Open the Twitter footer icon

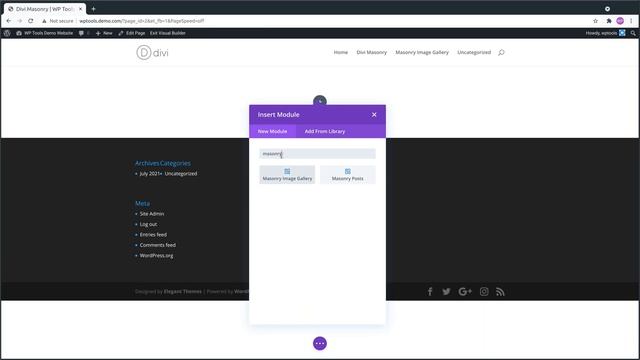[x=446, y=291]
